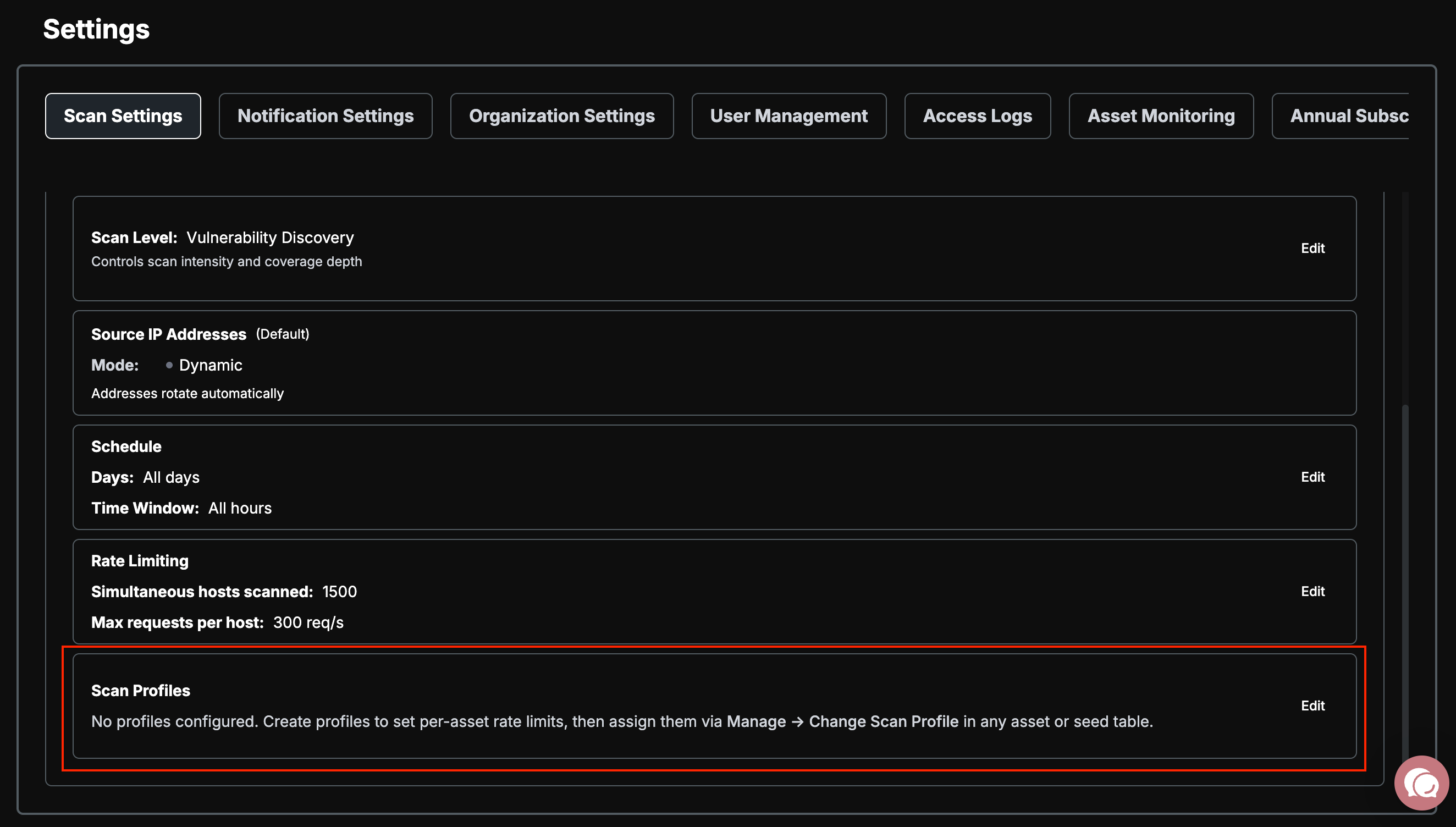The height and width of the screenshot is (827, 1456).
Task: Click the 'All hours' time window value
Action: pyautogui.click(x=240, y=508)
